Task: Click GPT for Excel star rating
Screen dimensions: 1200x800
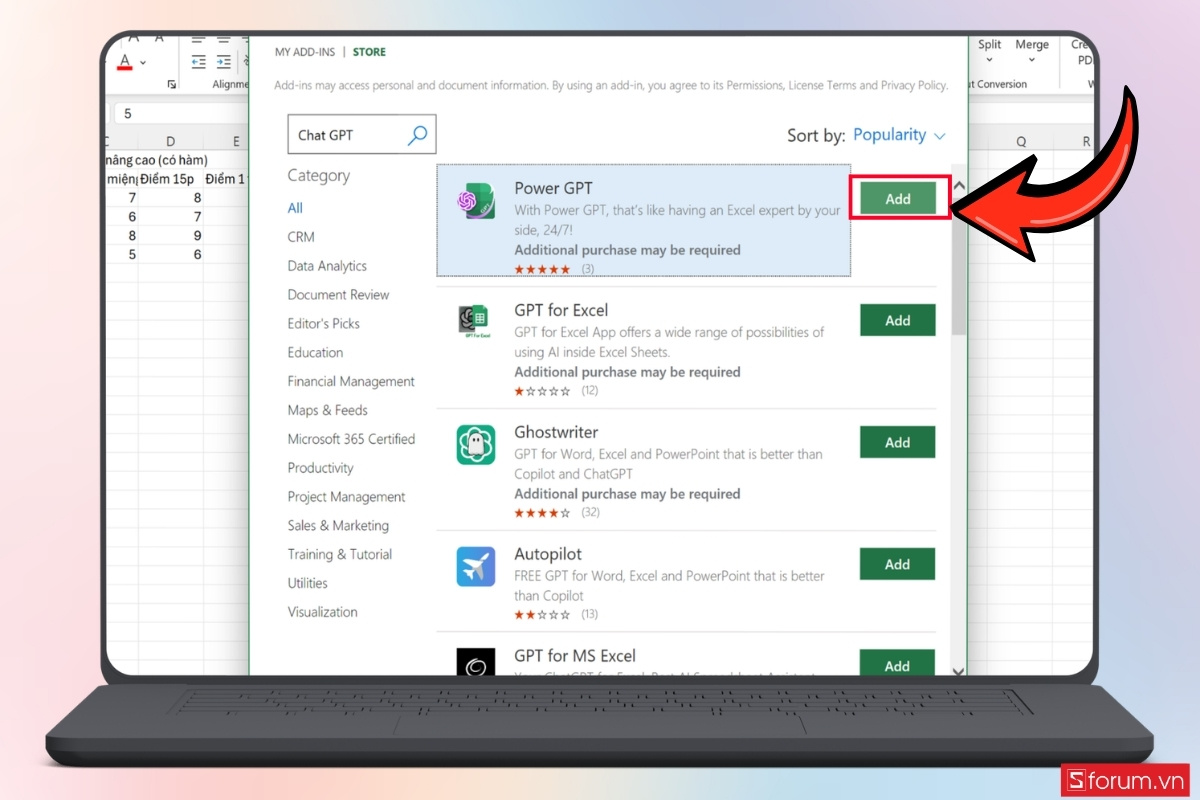Action: 542,391
